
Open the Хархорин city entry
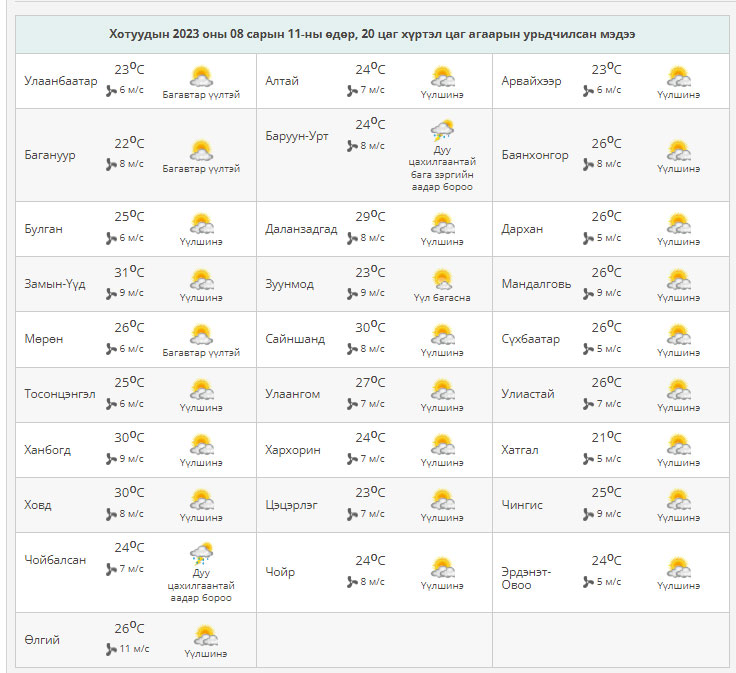pos(293,450)
